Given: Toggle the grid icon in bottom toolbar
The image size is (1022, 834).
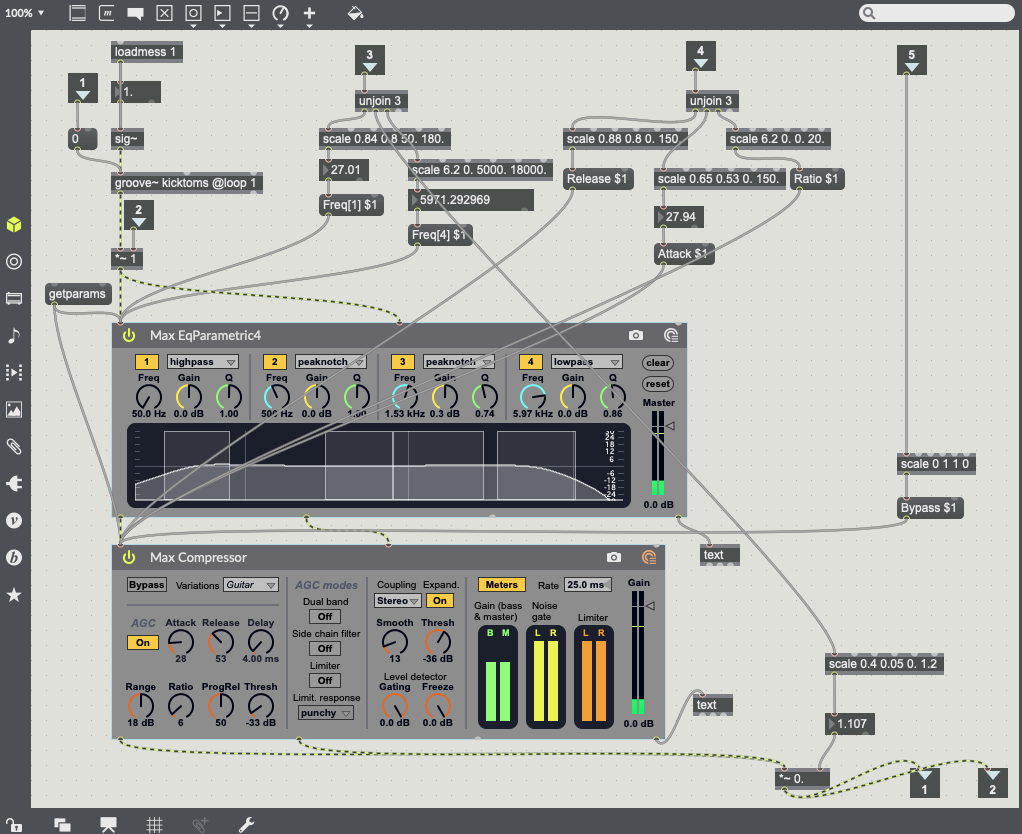Looking at the screenshot, I should click(155, 825).
